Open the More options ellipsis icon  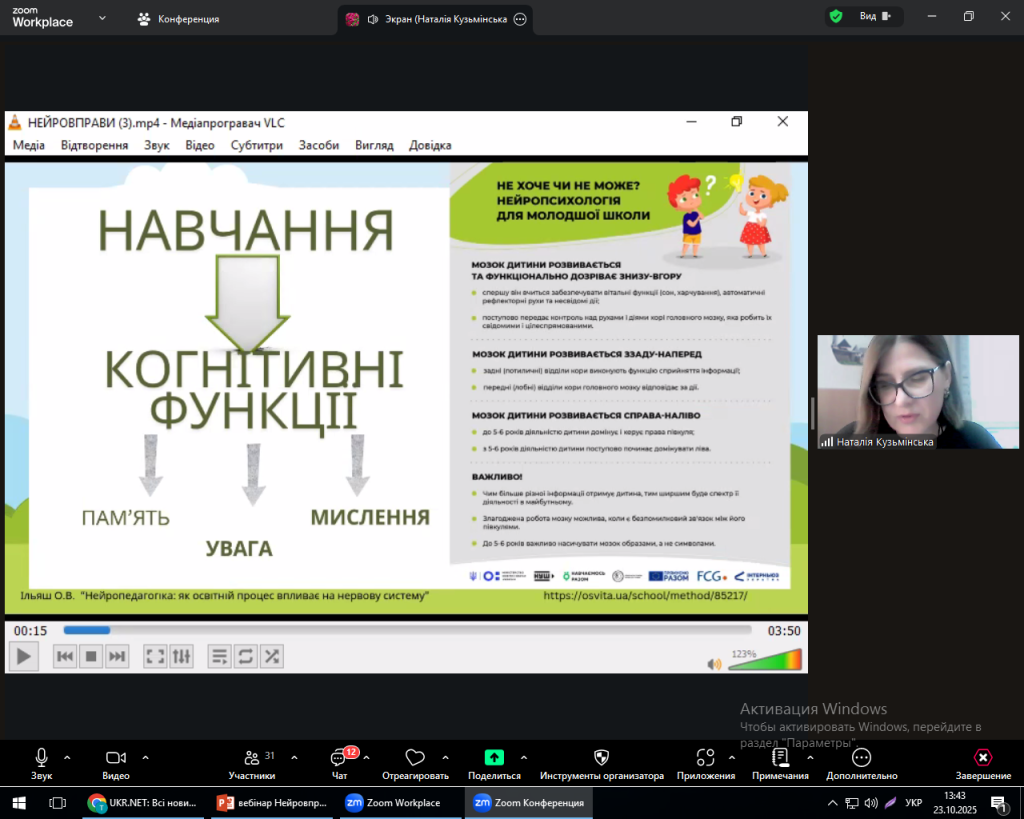pyautogui.click(x=861, y=758)
